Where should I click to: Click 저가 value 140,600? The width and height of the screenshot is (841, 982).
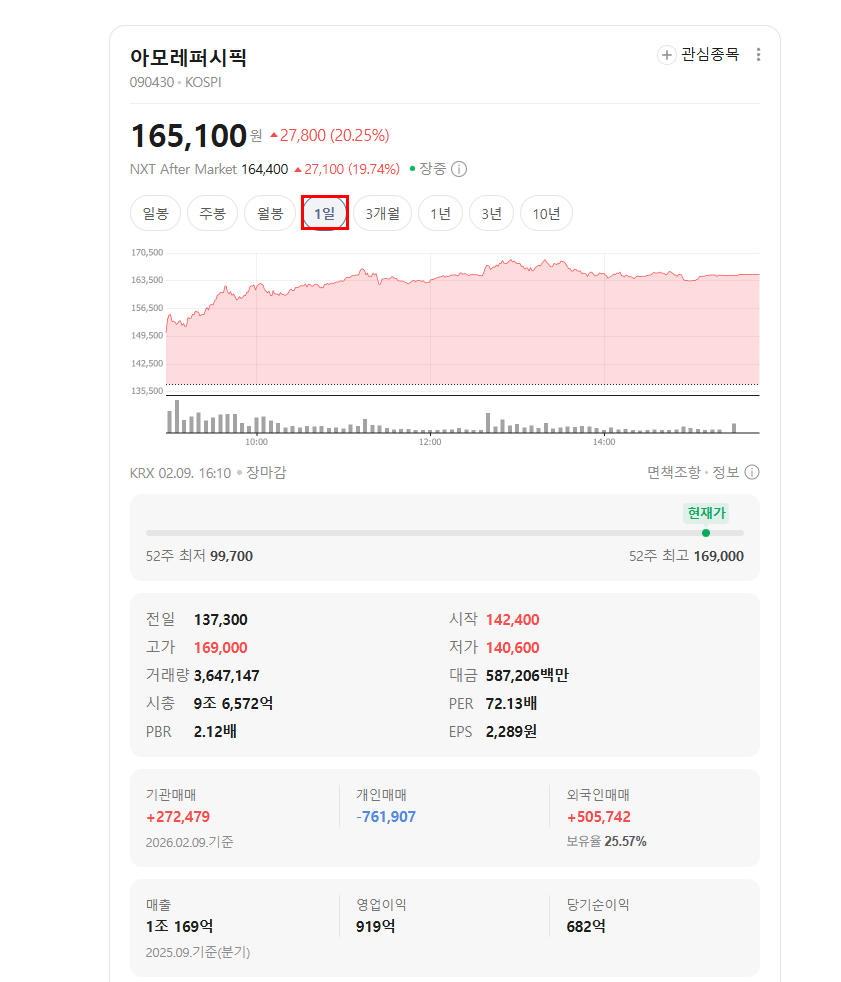pos(512,648)
